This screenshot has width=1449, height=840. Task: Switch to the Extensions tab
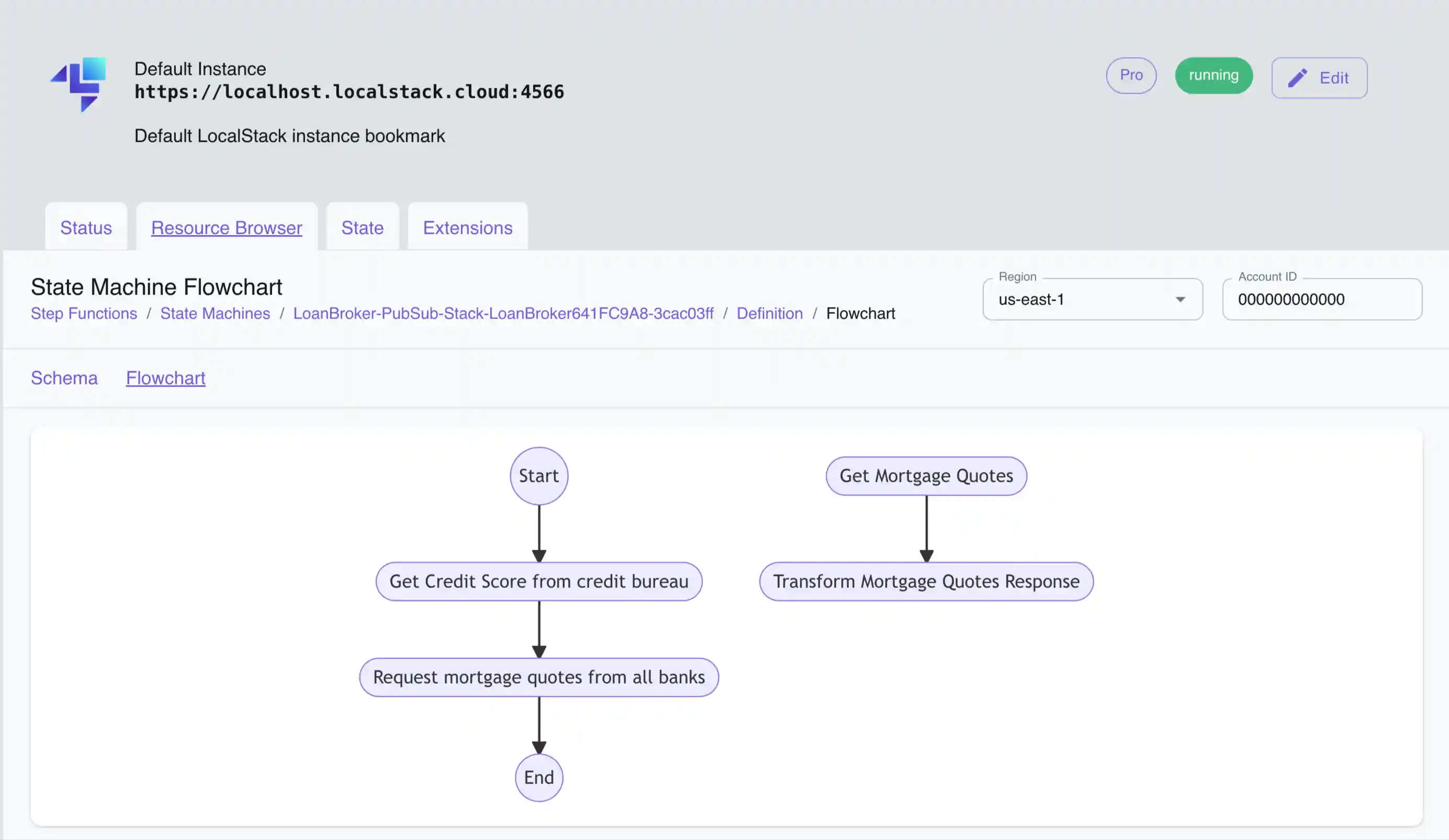[467, 228]
